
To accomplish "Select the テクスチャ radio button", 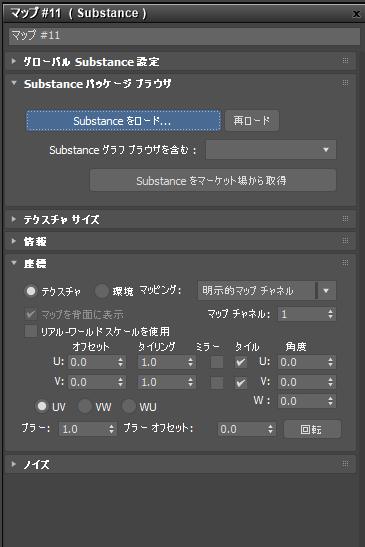I will (31, 291).
